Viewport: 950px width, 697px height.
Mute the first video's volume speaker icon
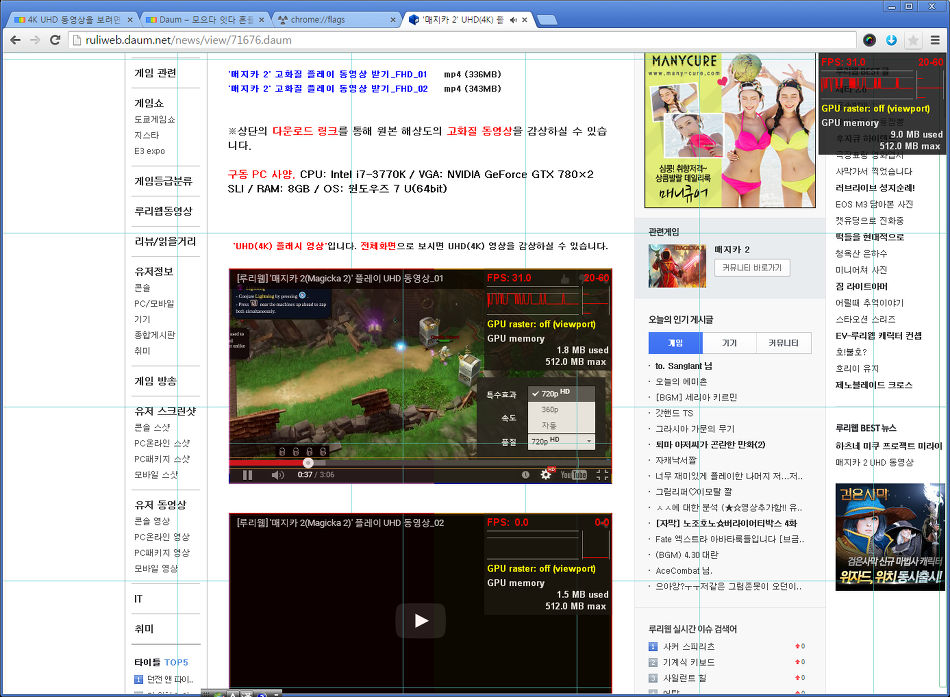277,475
